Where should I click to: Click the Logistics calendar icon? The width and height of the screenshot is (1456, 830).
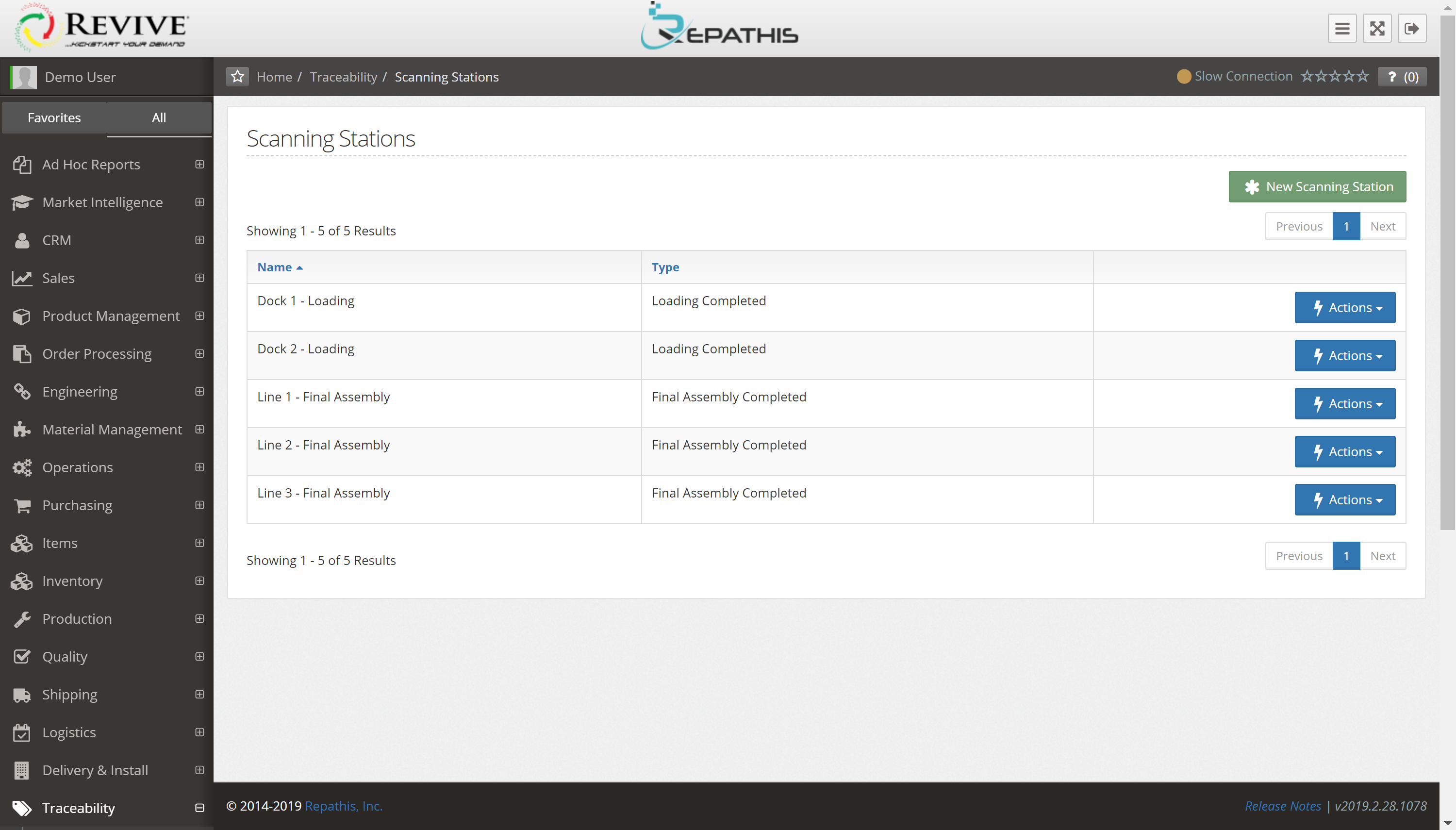22,732
